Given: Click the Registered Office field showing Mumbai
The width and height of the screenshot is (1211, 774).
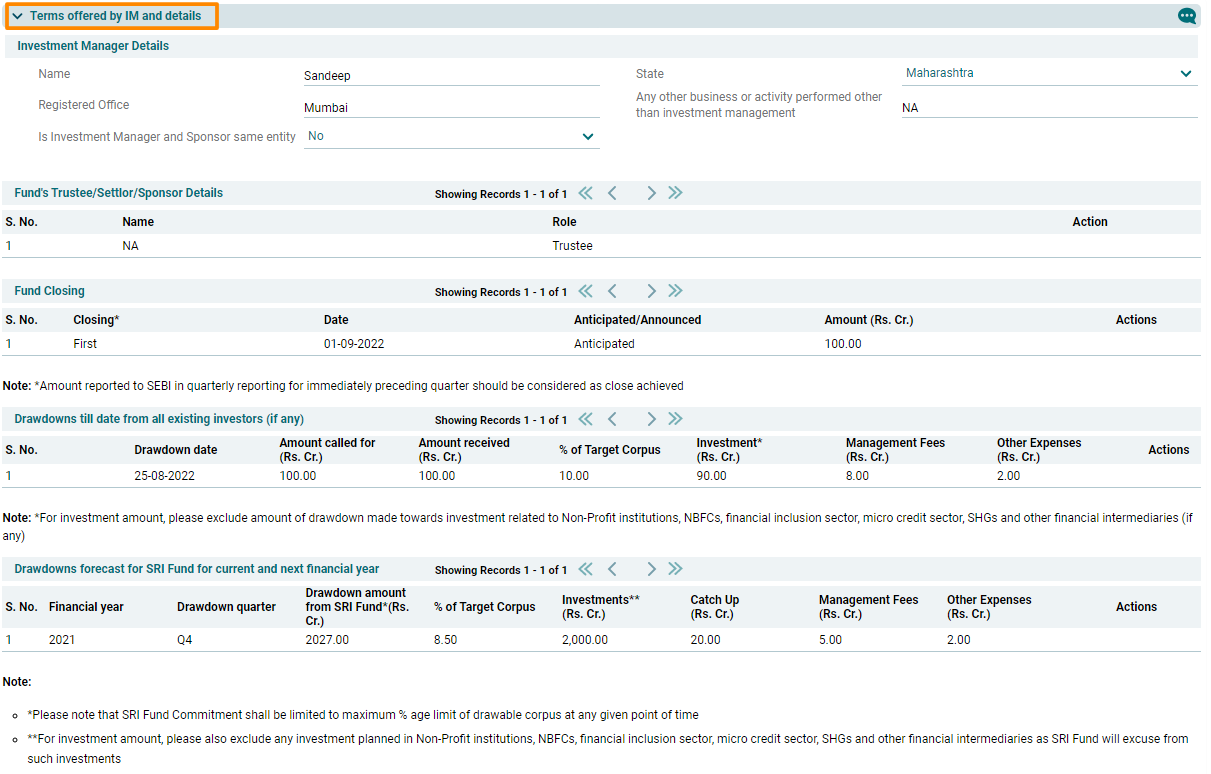Looking at the screenshot, I should (x=451, y=108).
